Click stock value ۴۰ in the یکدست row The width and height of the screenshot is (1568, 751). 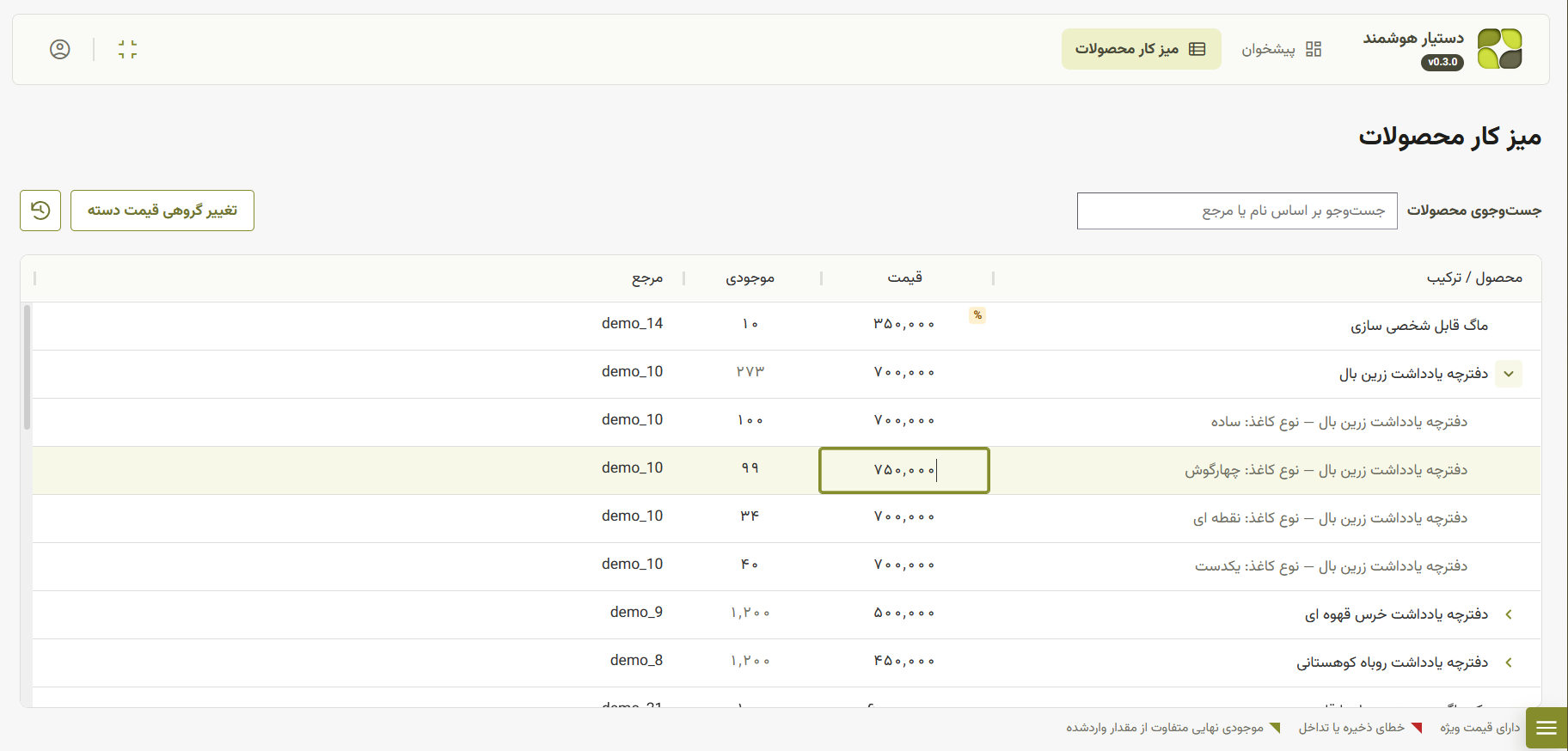750,565
